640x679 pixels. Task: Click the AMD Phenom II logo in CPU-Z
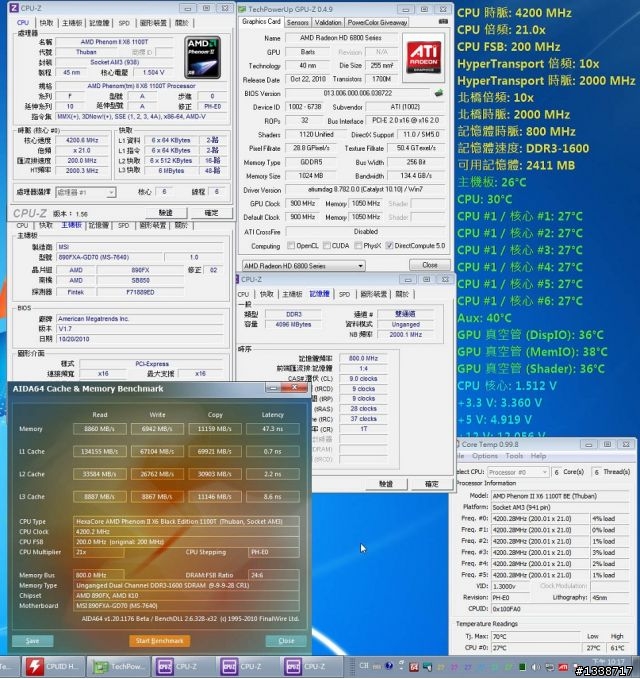point(202,57)
